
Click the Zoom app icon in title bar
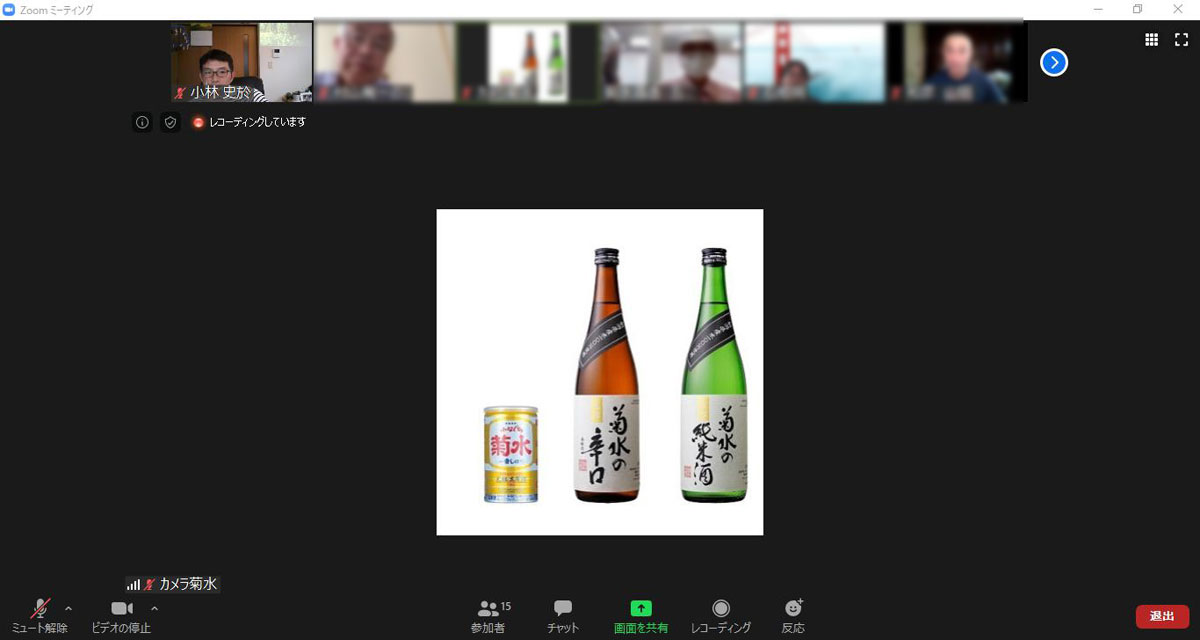(x=9, y=9)
